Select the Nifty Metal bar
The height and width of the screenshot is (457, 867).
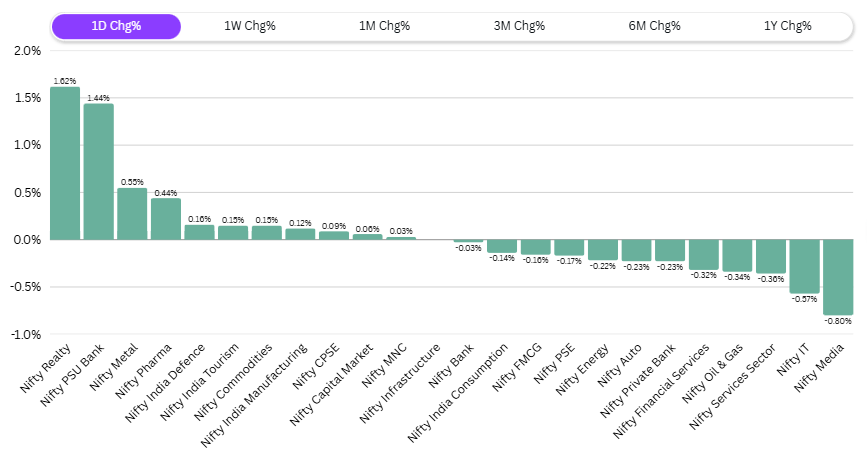(132, 214)
